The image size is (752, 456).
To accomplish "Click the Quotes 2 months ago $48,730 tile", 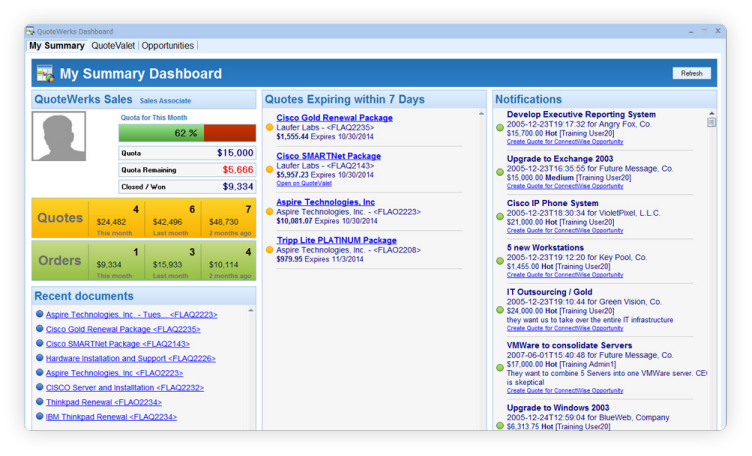I will 229,219.
